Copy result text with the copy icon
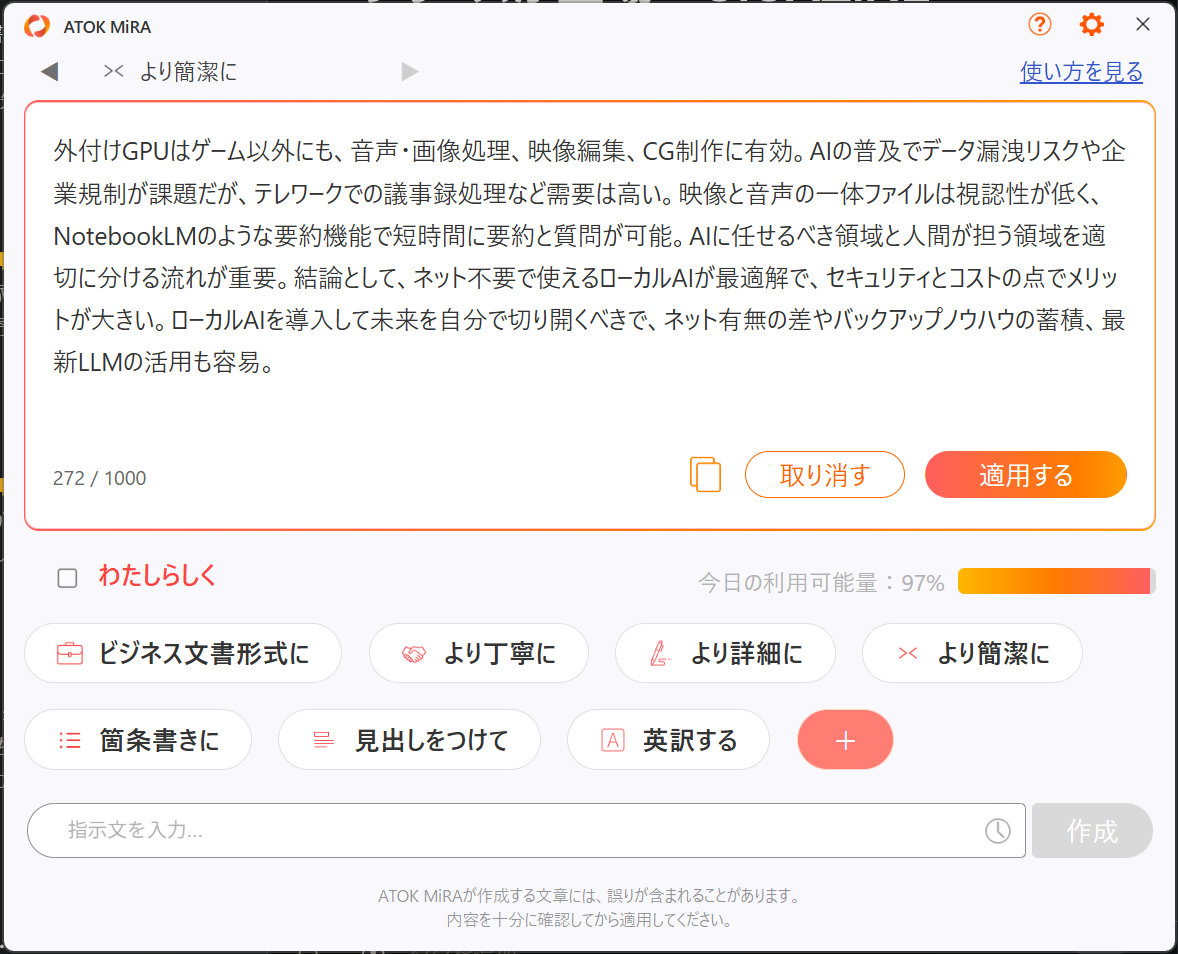This screenshot has height=954, width=1178. [705, 474]
